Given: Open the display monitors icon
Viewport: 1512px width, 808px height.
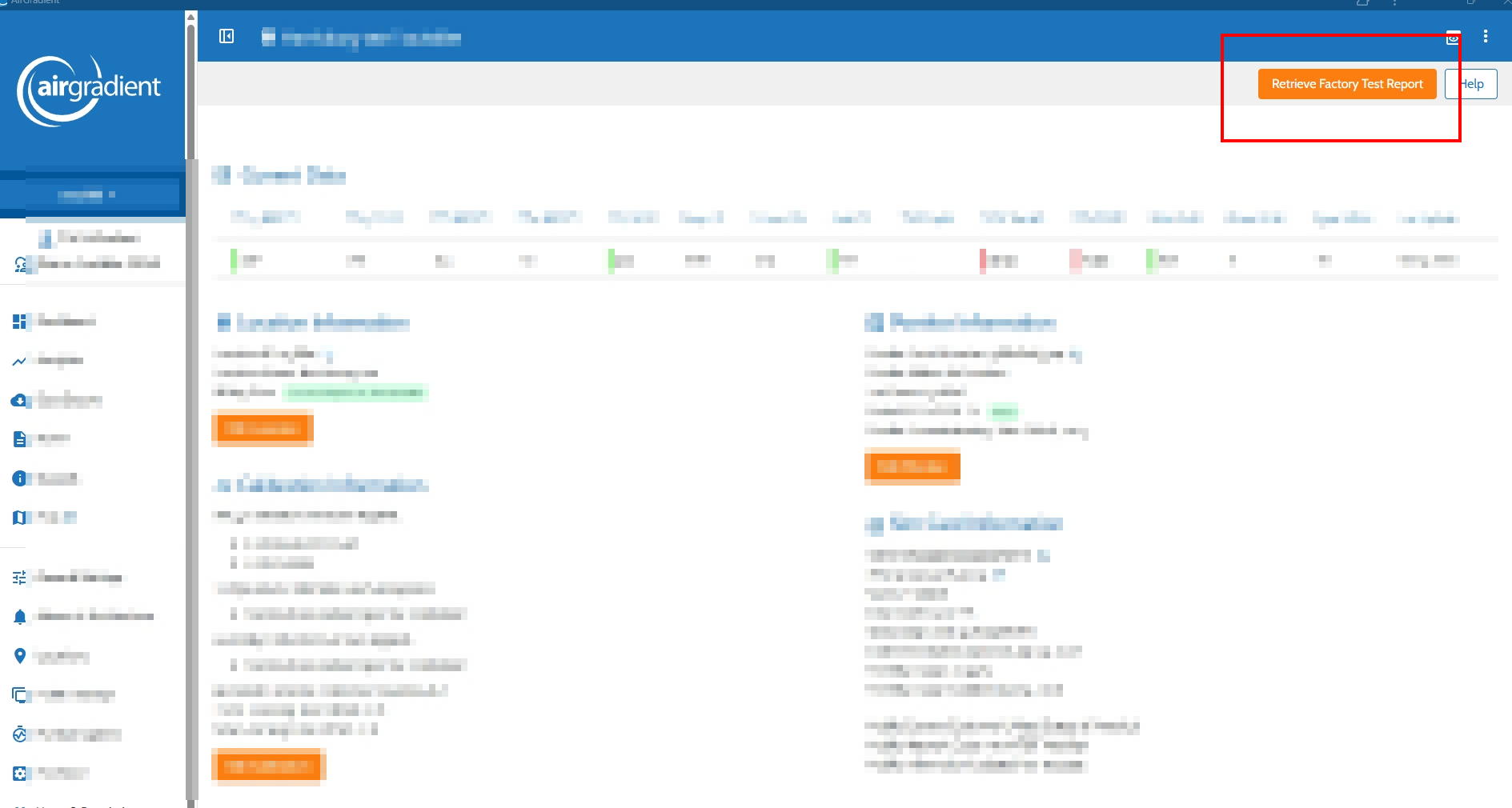Looking at the screenshot, I should pos(19,695).
